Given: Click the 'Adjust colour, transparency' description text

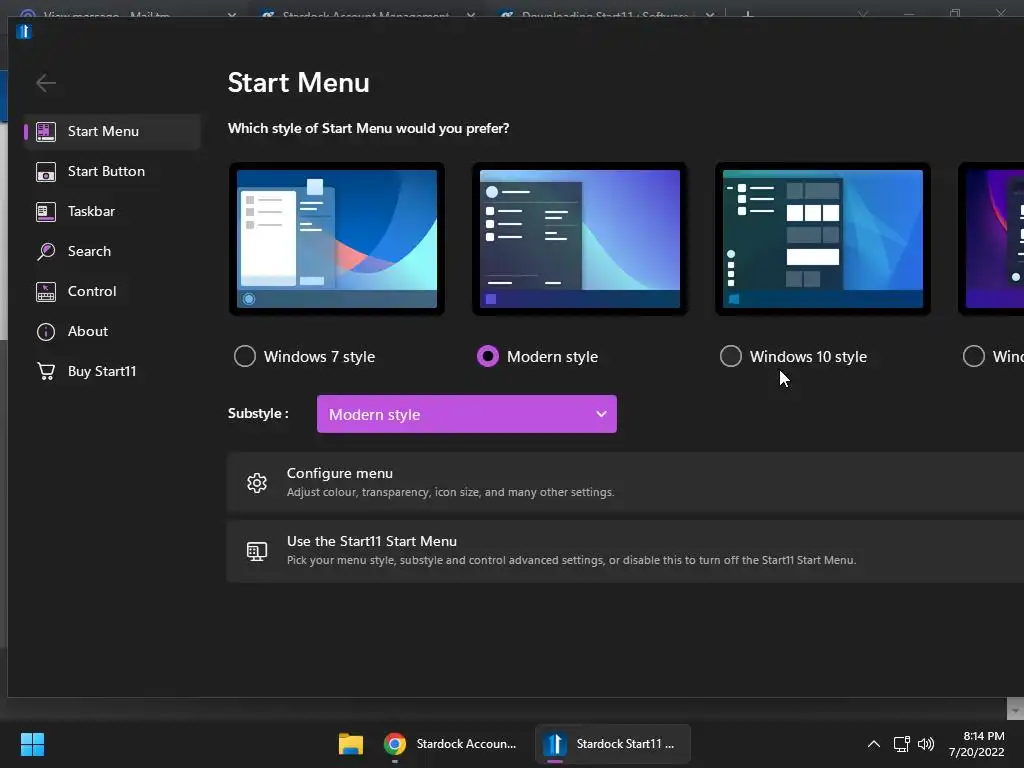Looking at the screenshot, I should 451,492.
